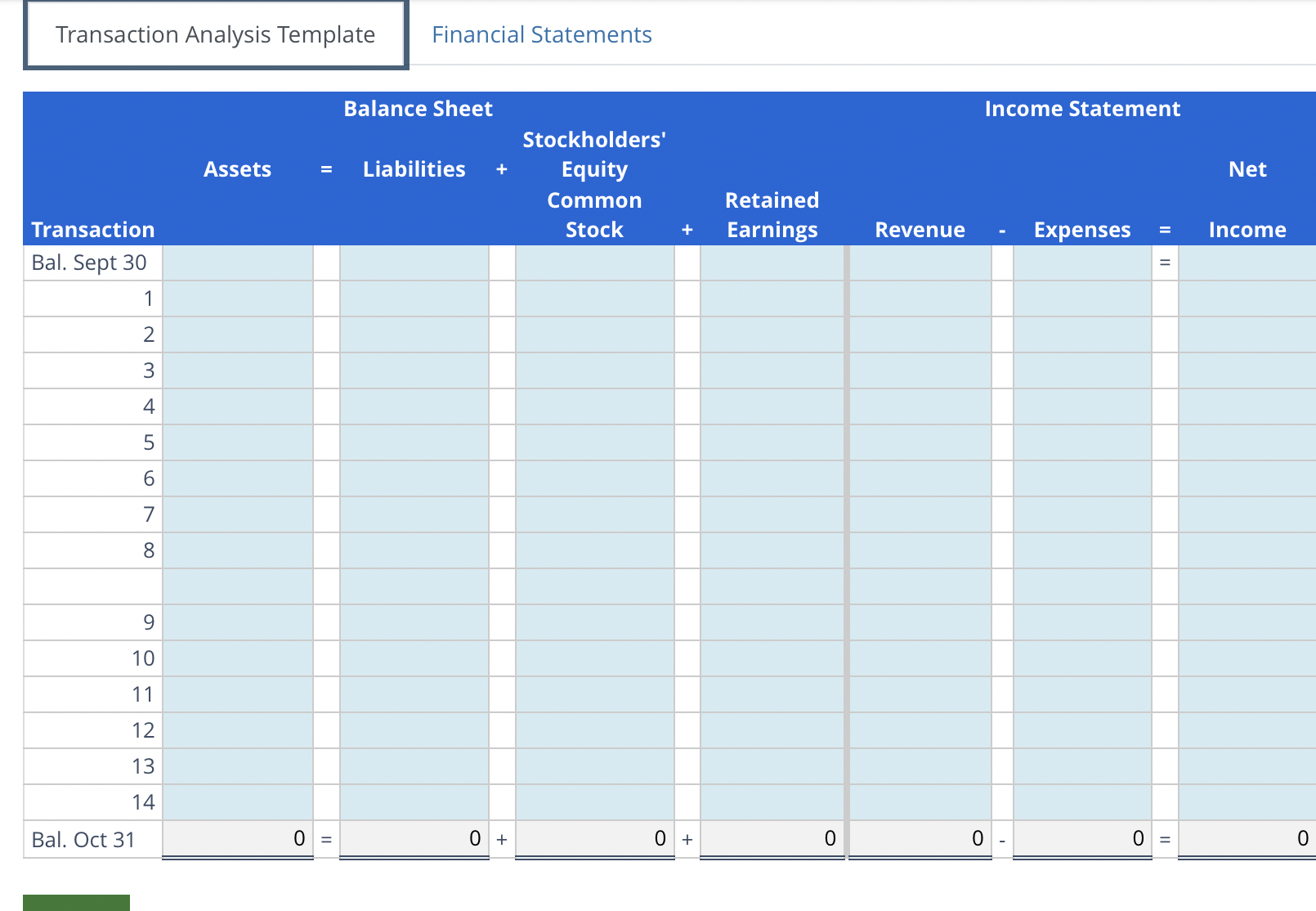Select Retained Earnings cell for Bal. Sept 30
This screenshot has height=911, width=1316.
coord(772,263)
